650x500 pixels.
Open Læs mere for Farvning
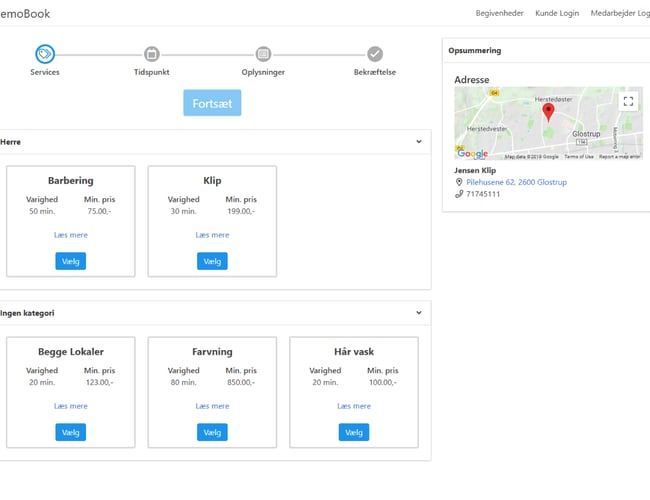pos(212,406)
